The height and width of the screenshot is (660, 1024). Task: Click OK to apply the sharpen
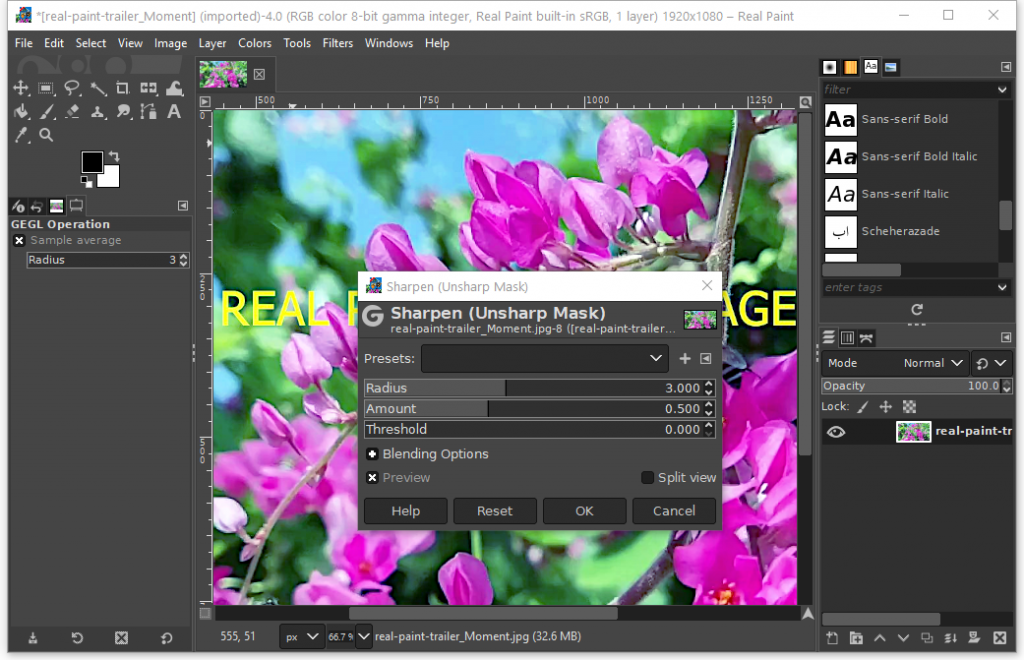[585, 511]
